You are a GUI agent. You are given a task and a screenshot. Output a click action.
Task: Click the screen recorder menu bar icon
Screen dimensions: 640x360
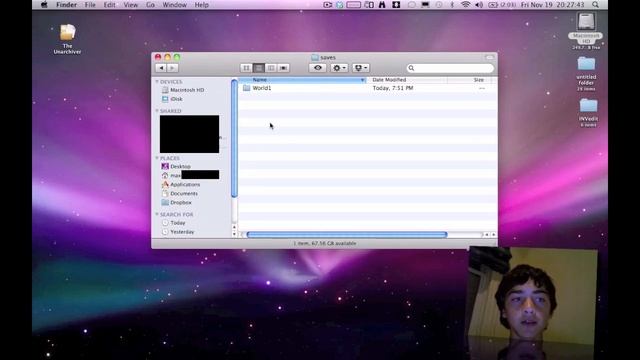point(327,5)
